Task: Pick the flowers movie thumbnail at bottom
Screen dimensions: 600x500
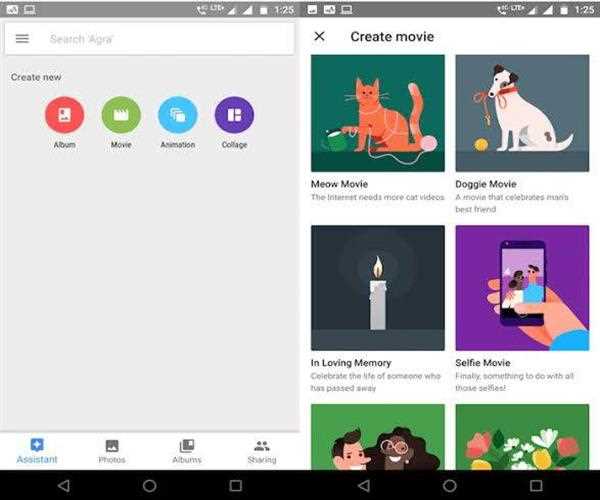Action: point(522,436)
